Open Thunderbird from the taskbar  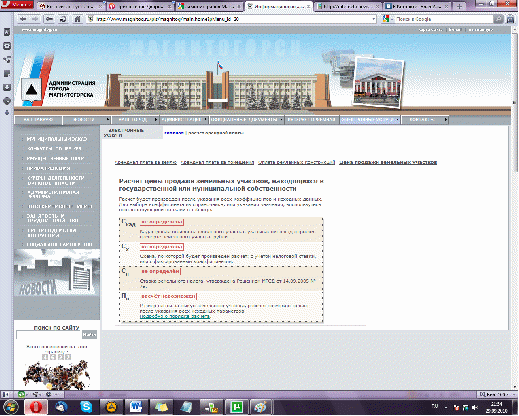click(x=61, y=407)
